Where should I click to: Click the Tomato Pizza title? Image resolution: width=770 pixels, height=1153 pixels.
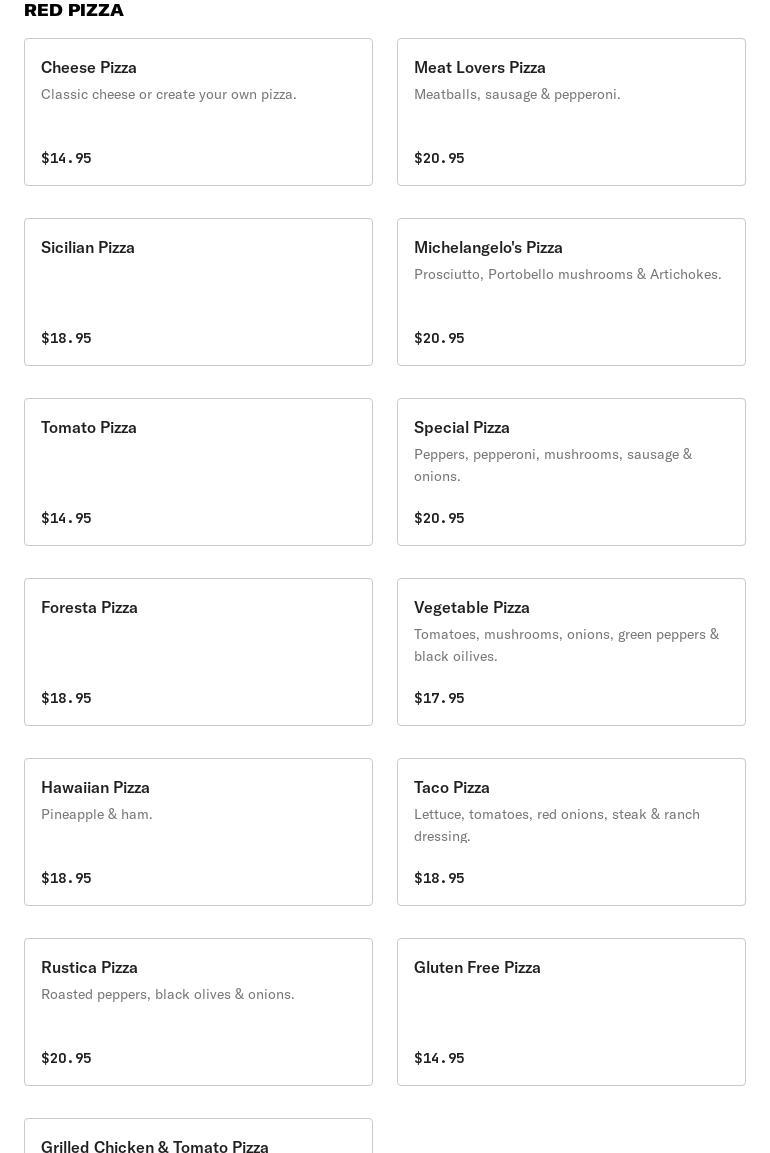(x=89, y=427)
